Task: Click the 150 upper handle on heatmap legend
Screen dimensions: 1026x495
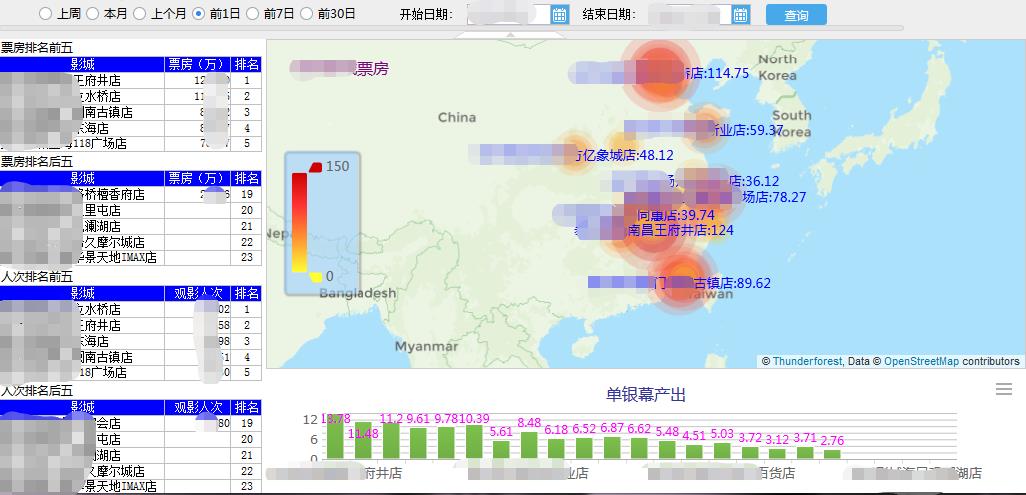Action: pyautogui.click(x=315, y=166)
